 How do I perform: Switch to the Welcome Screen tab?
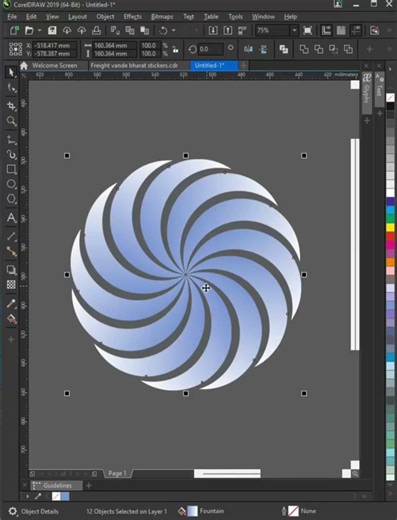(x=54, y=65)
